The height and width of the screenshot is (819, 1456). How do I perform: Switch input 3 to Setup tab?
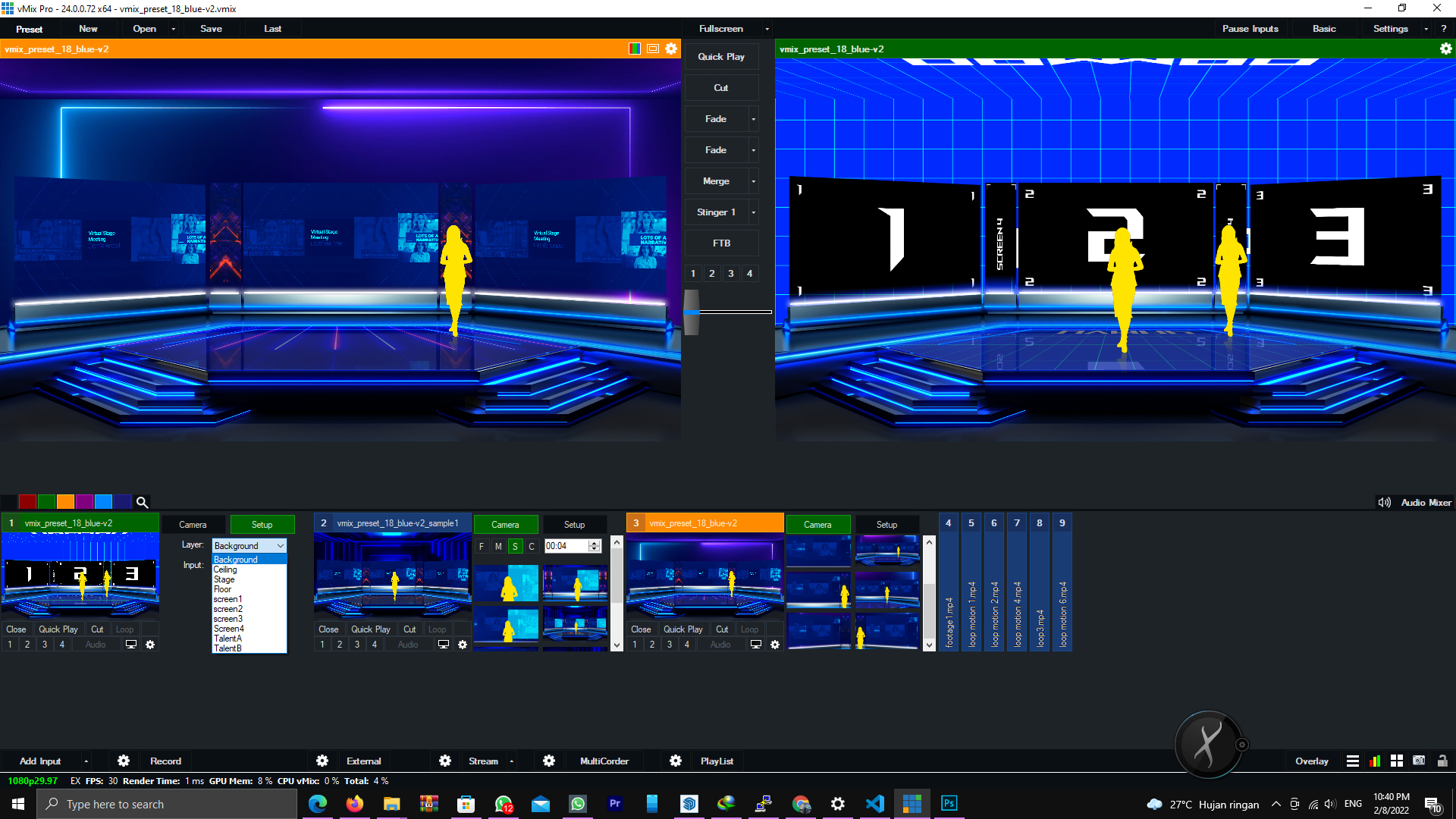coord(886,524)
